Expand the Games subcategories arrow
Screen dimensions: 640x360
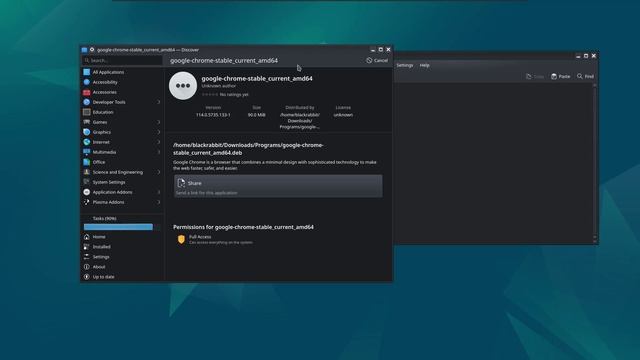click(159, 122)
